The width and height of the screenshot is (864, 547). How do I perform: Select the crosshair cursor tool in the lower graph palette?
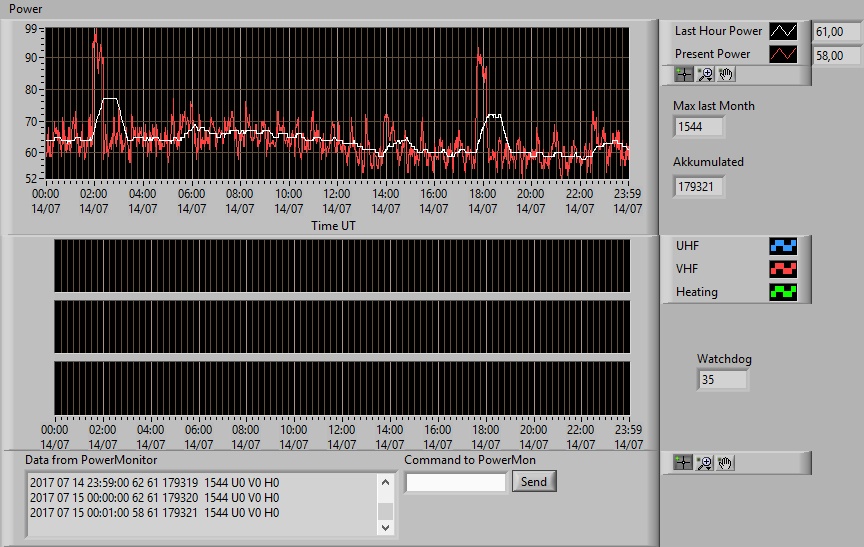tap(683, 463)
